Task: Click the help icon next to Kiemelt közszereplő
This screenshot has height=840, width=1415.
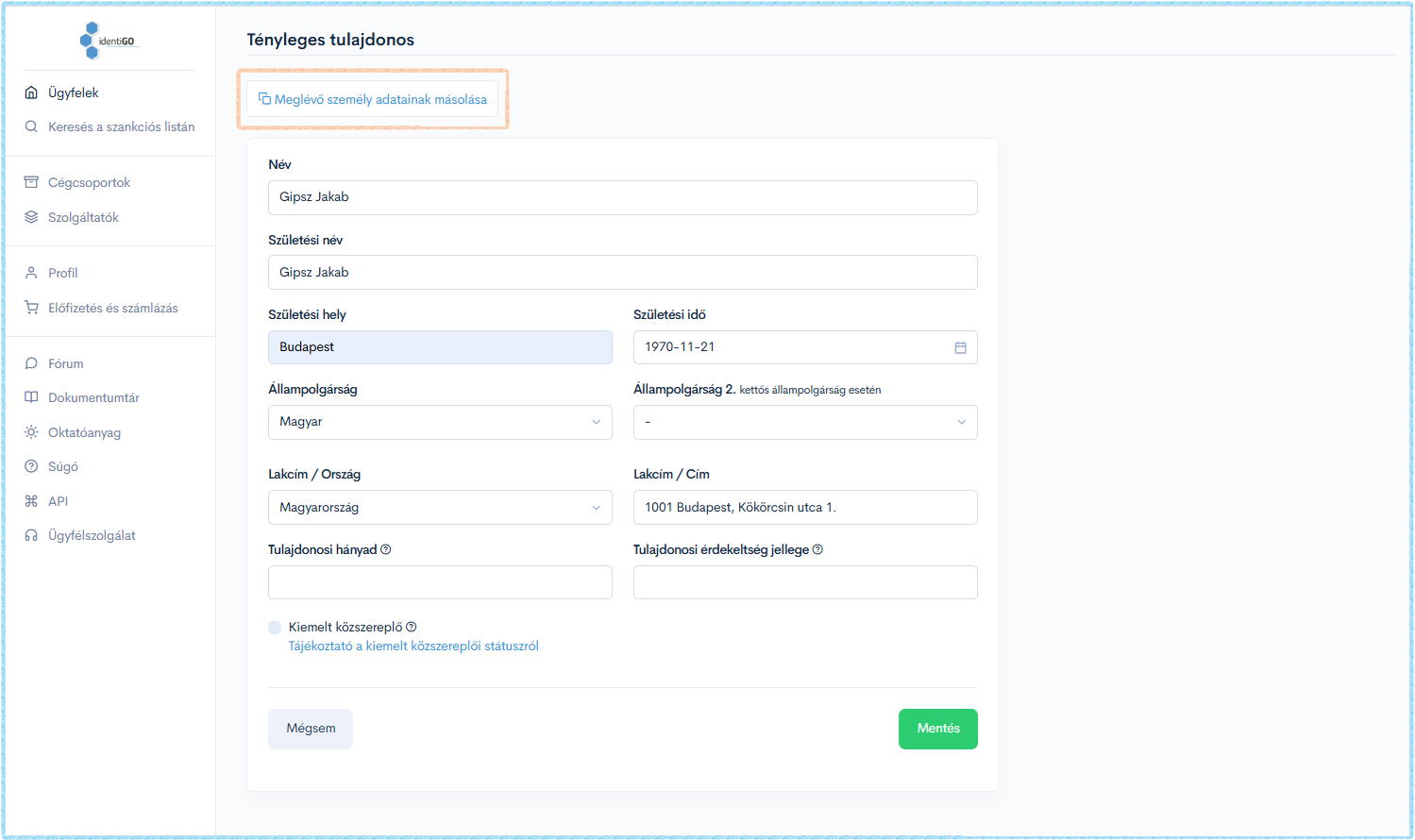Action: [412, 627]
